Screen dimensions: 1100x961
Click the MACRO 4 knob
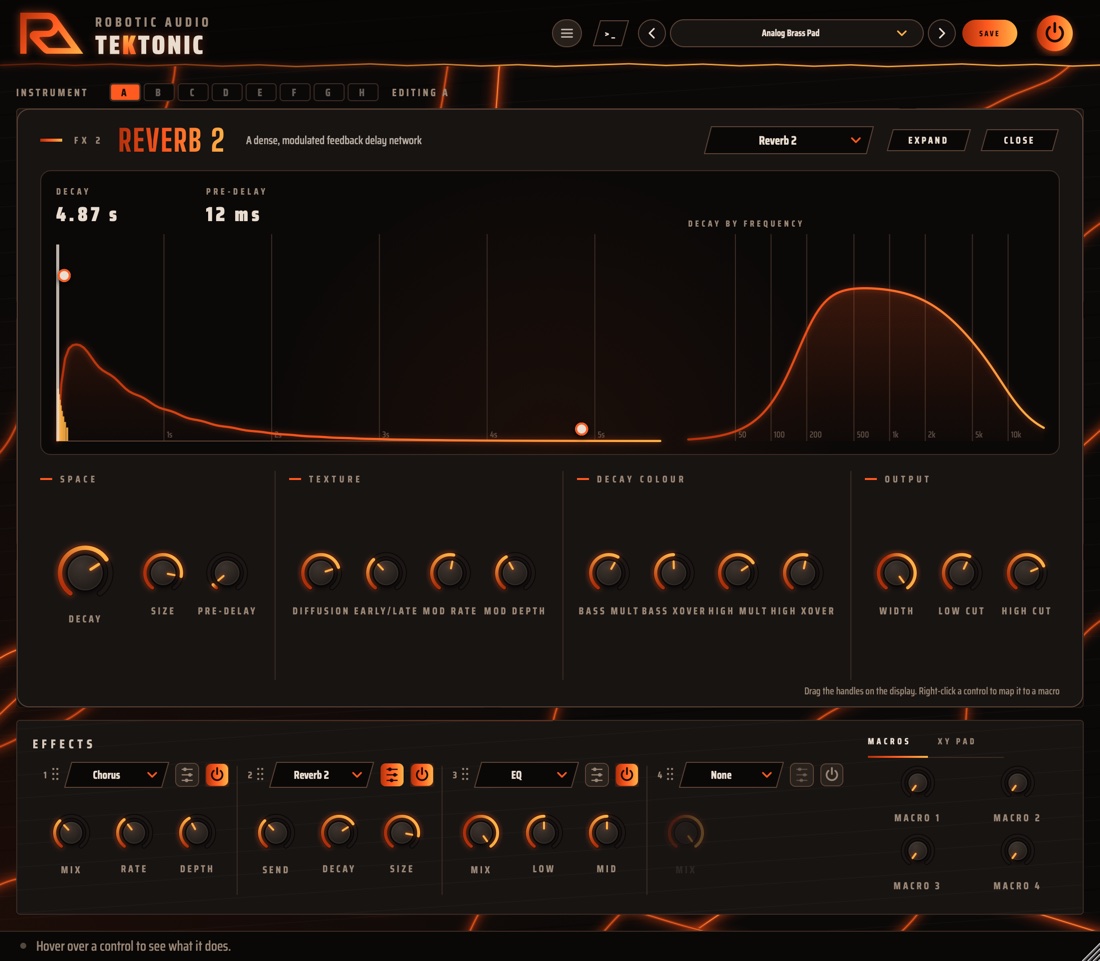[x=1017, y=851]
